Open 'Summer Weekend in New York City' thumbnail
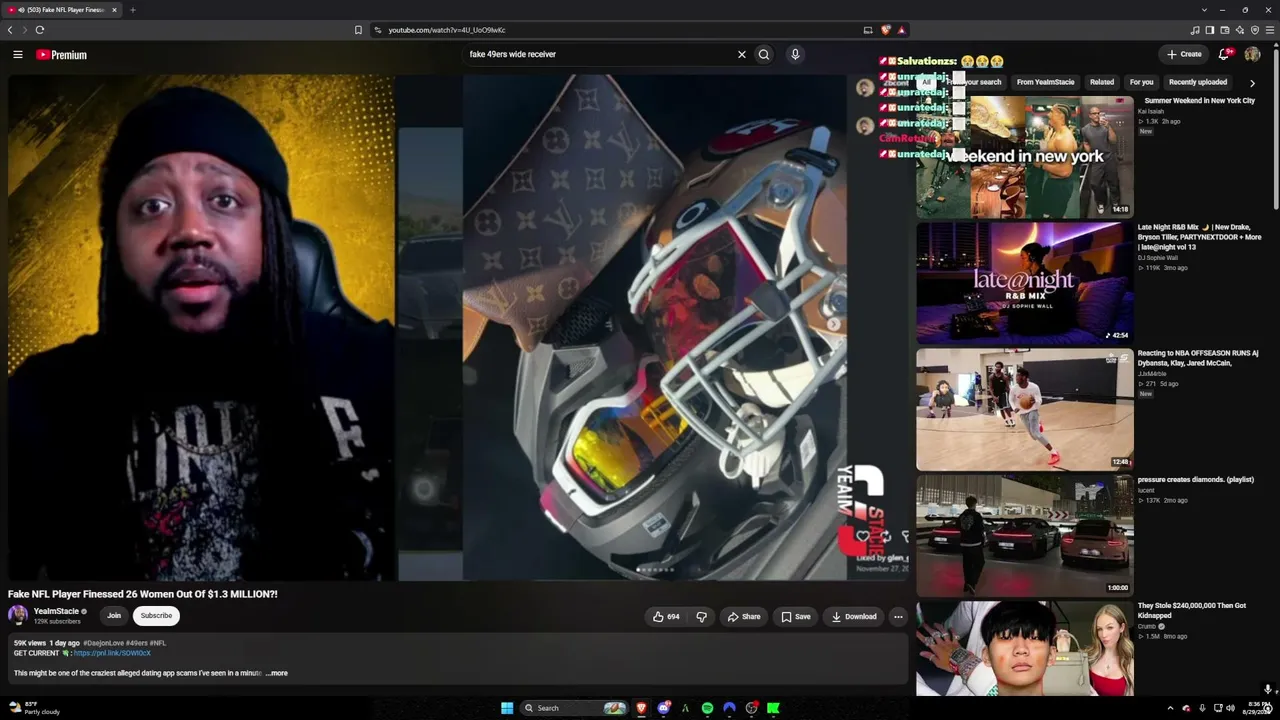The height and width of the screenshot is (720, 1280). click(x=1025, y=156)
